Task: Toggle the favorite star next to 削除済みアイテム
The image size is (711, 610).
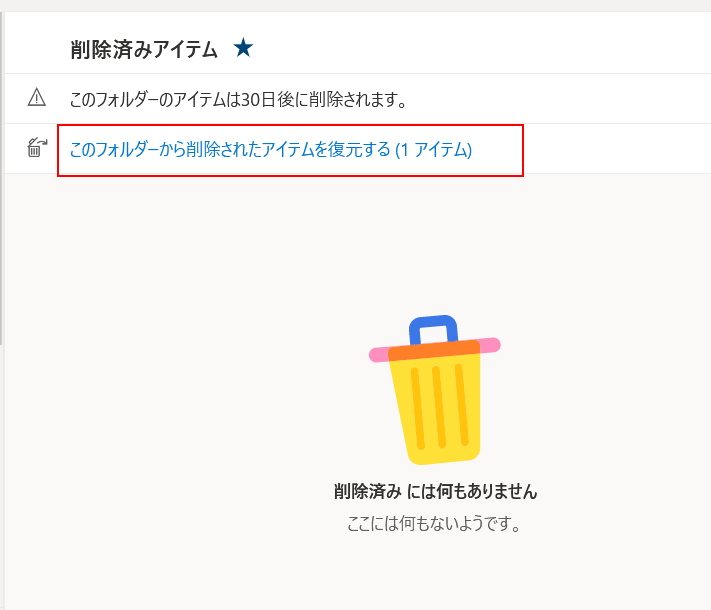Action: 243,48
